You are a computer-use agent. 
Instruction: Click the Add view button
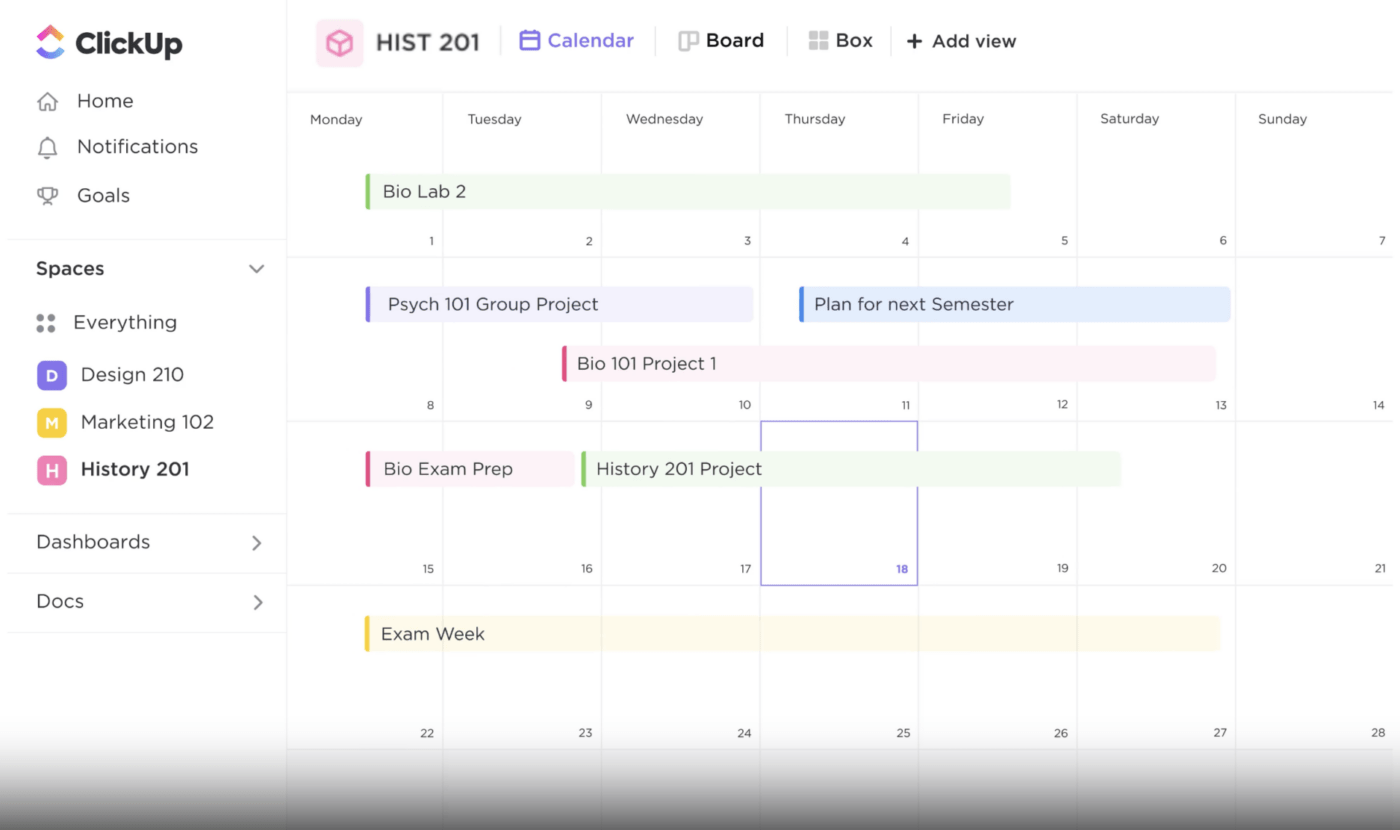(x=961, y=41)
